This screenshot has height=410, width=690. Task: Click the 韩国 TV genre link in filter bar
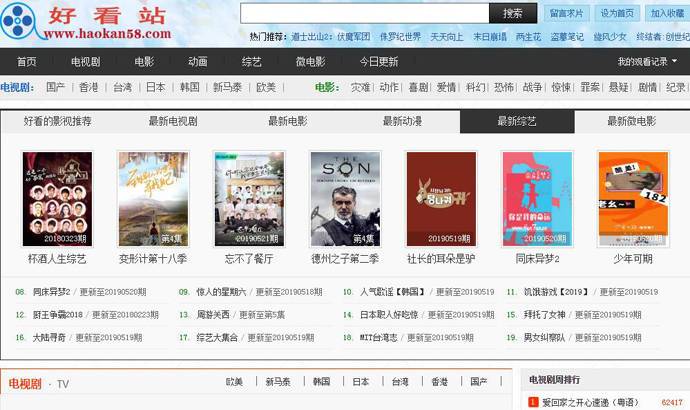click(x=190, y=87)
